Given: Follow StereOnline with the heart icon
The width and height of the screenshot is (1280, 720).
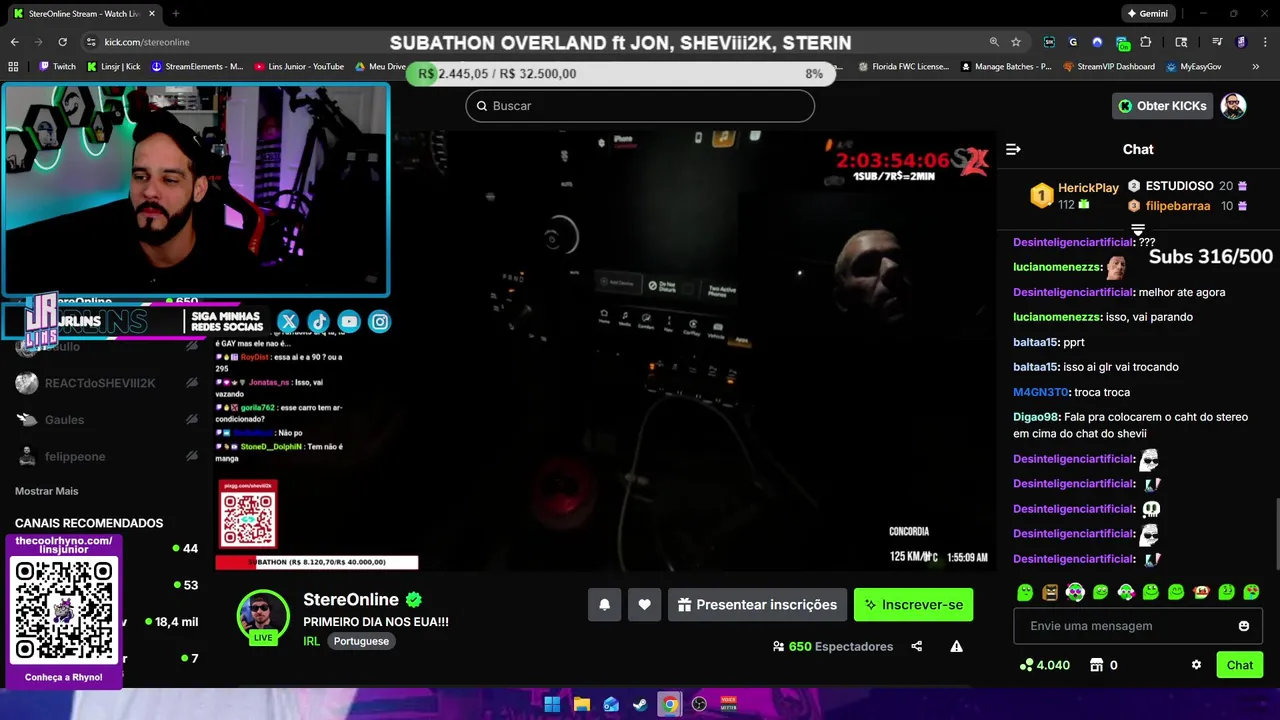Looking at the screenshot, I should (644, 605).
